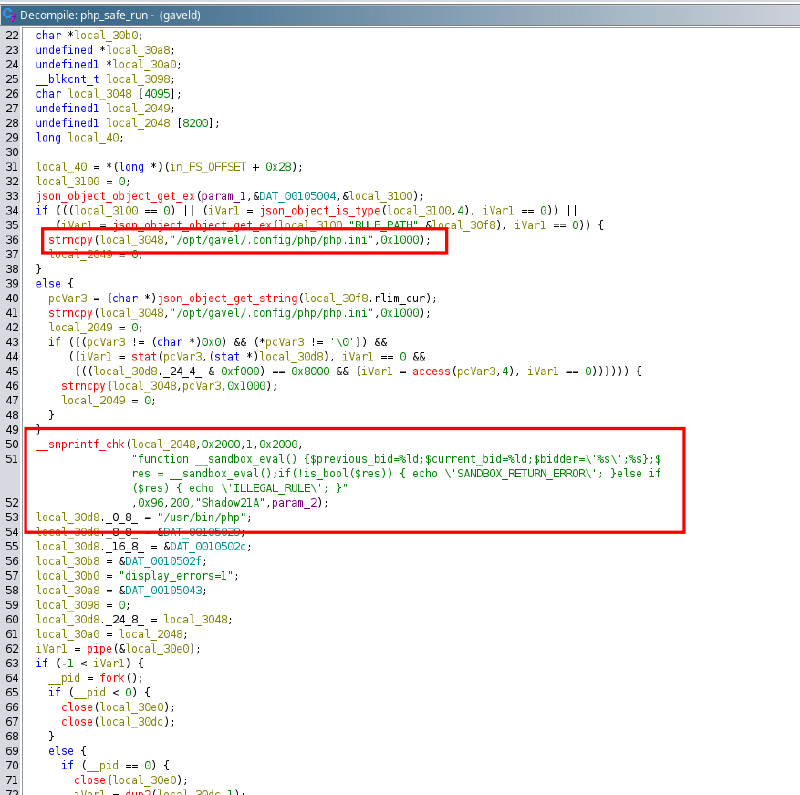Select __snprintf_chk call on line 50
Image resolution: width=800 pixels, height=795 pixels.
tap(81, 444)
